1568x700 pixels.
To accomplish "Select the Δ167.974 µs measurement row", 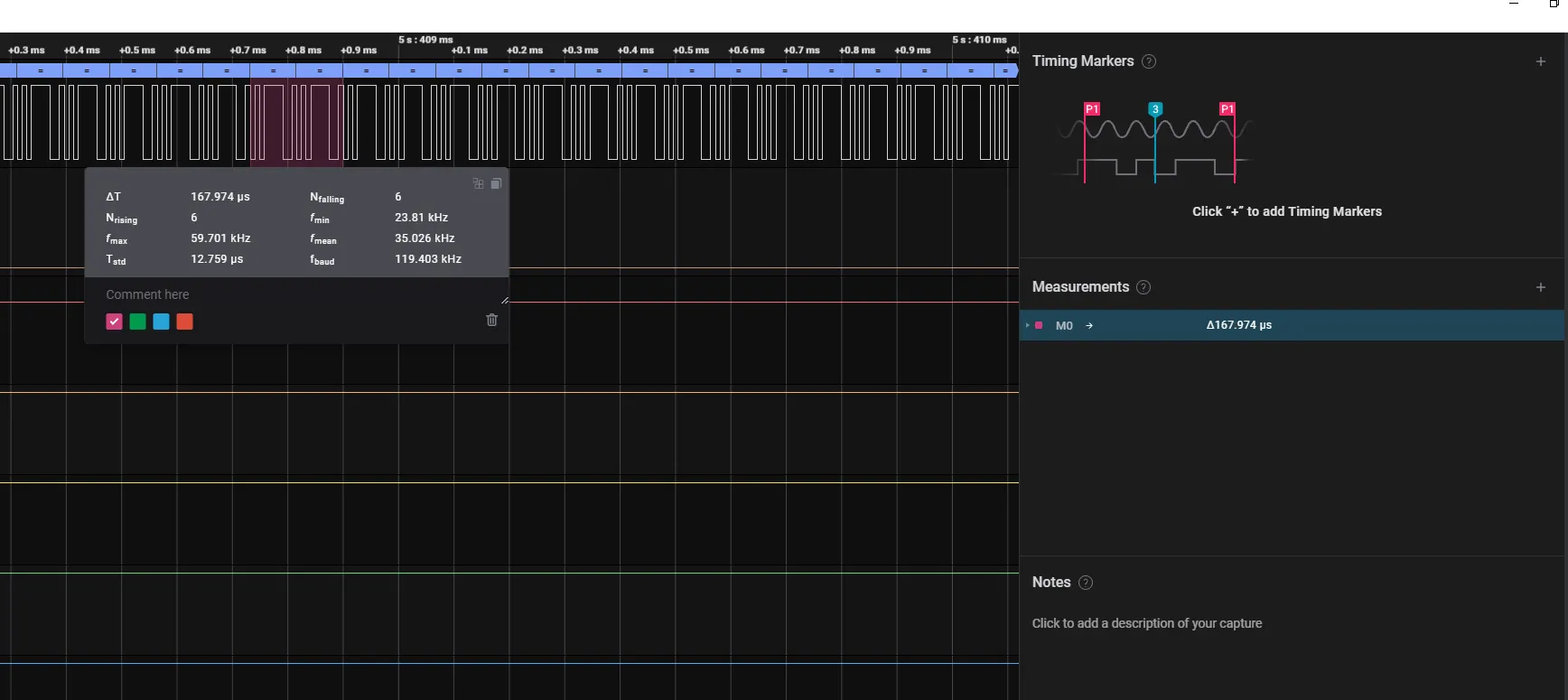I will pyautogui.click(x=1292, y=325).
